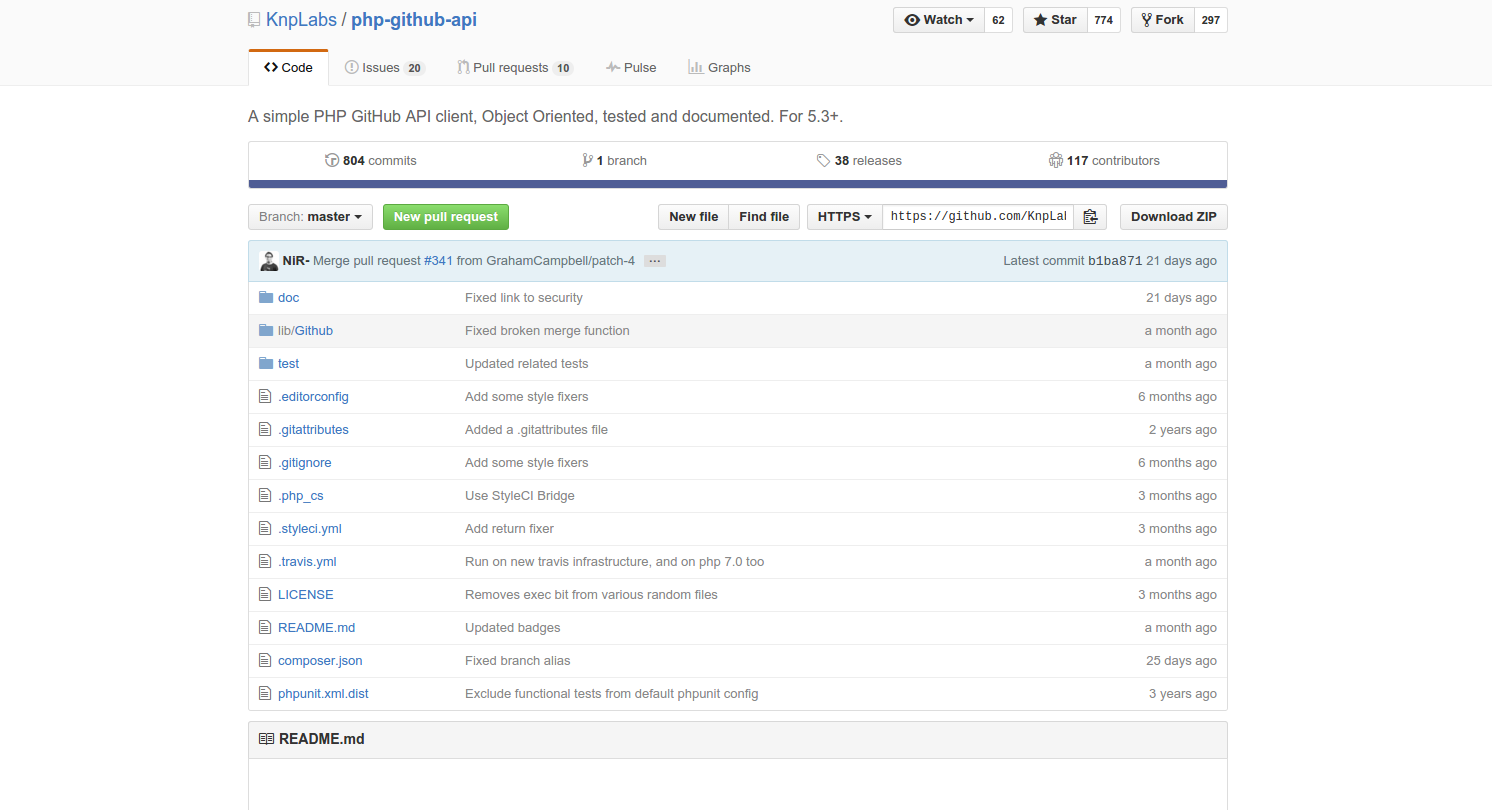Expand commit message ellipsis button

tap(655, 261)
